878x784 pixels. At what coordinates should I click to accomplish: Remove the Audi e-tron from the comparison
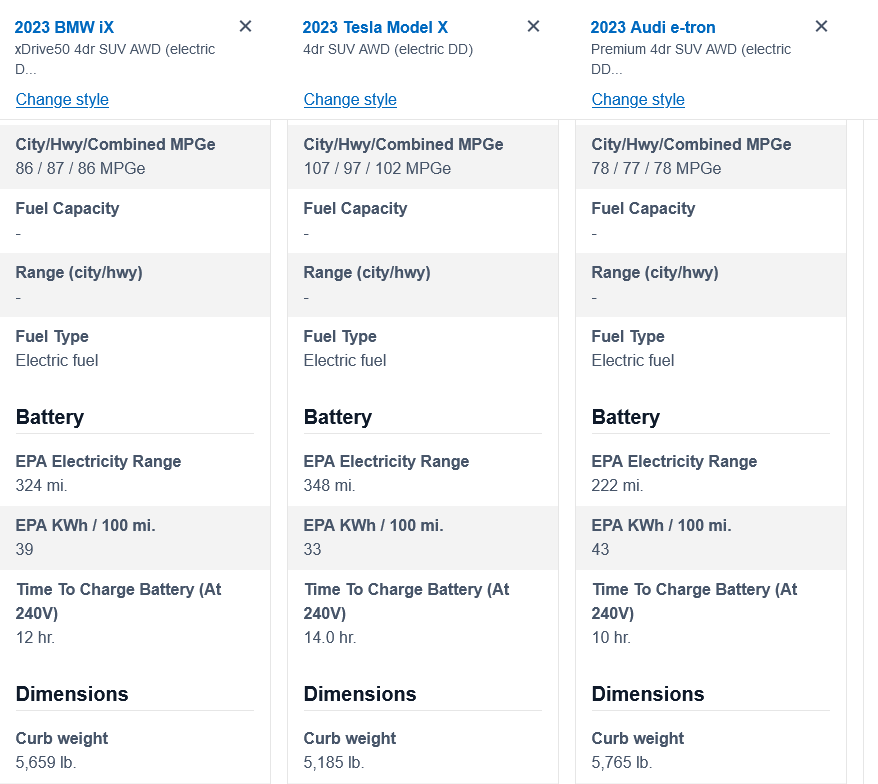821,26
